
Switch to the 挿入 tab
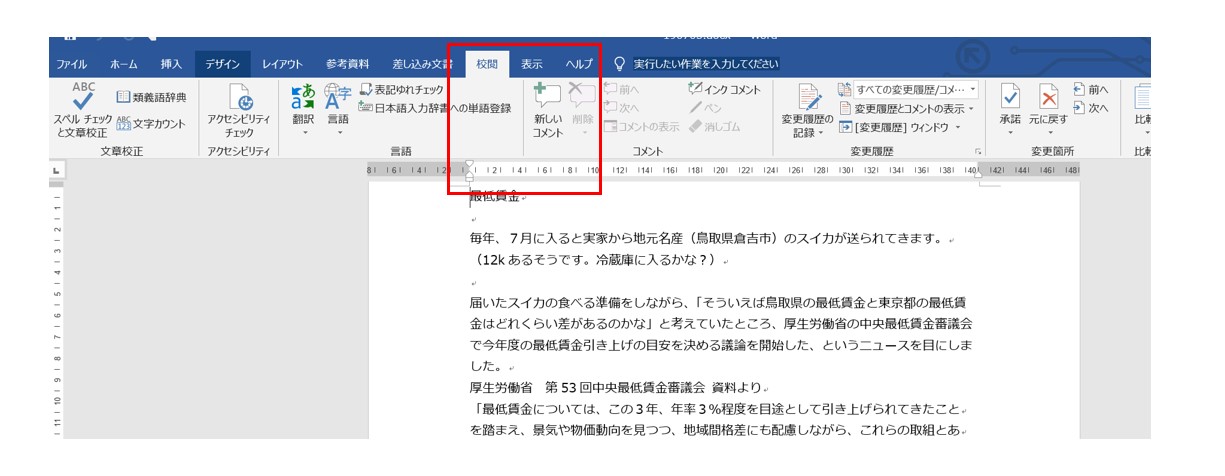coord(172,64)
